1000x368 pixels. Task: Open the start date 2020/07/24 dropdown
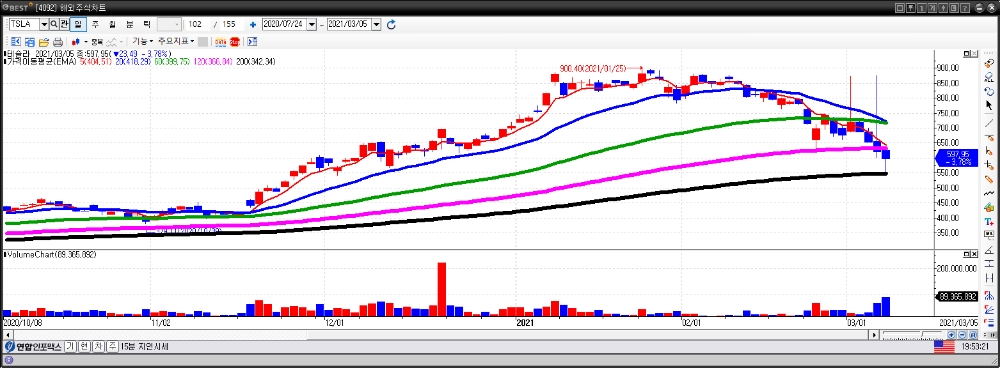[x=311, y=24]
